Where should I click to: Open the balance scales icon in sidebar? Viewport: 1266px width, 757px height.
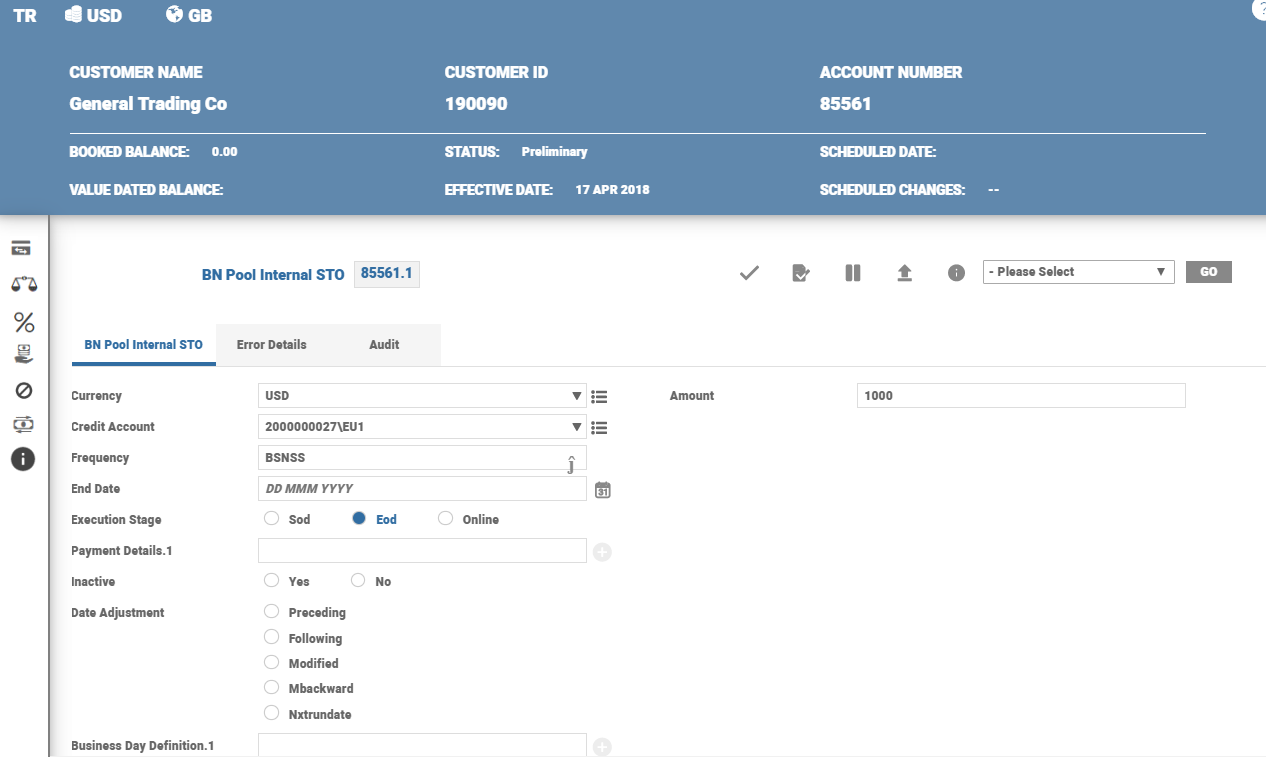pos(23,285)
